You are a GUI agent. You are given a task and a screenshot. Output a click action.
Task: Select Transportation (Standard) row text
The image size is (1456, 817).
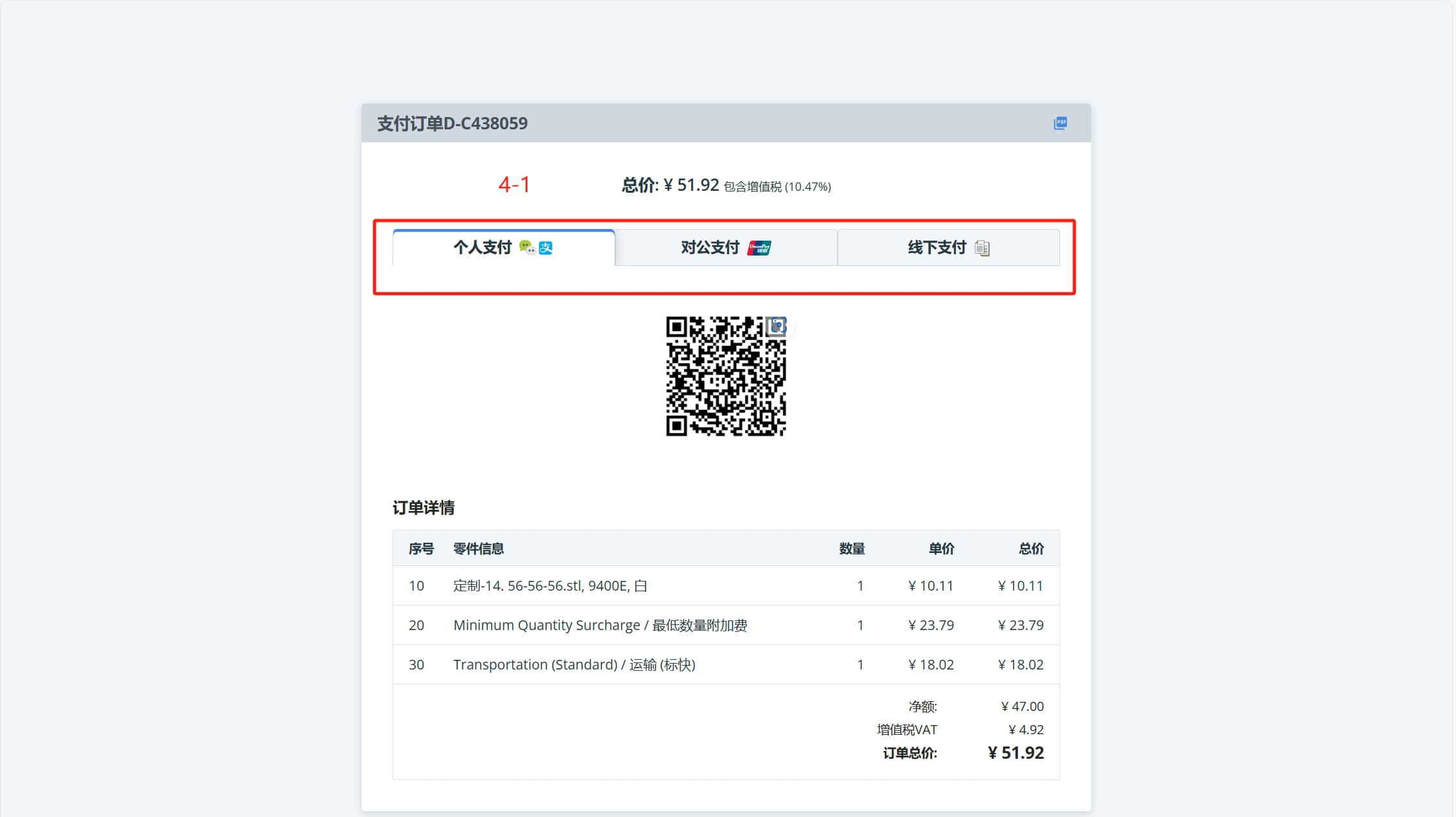(x=574, y=665)
